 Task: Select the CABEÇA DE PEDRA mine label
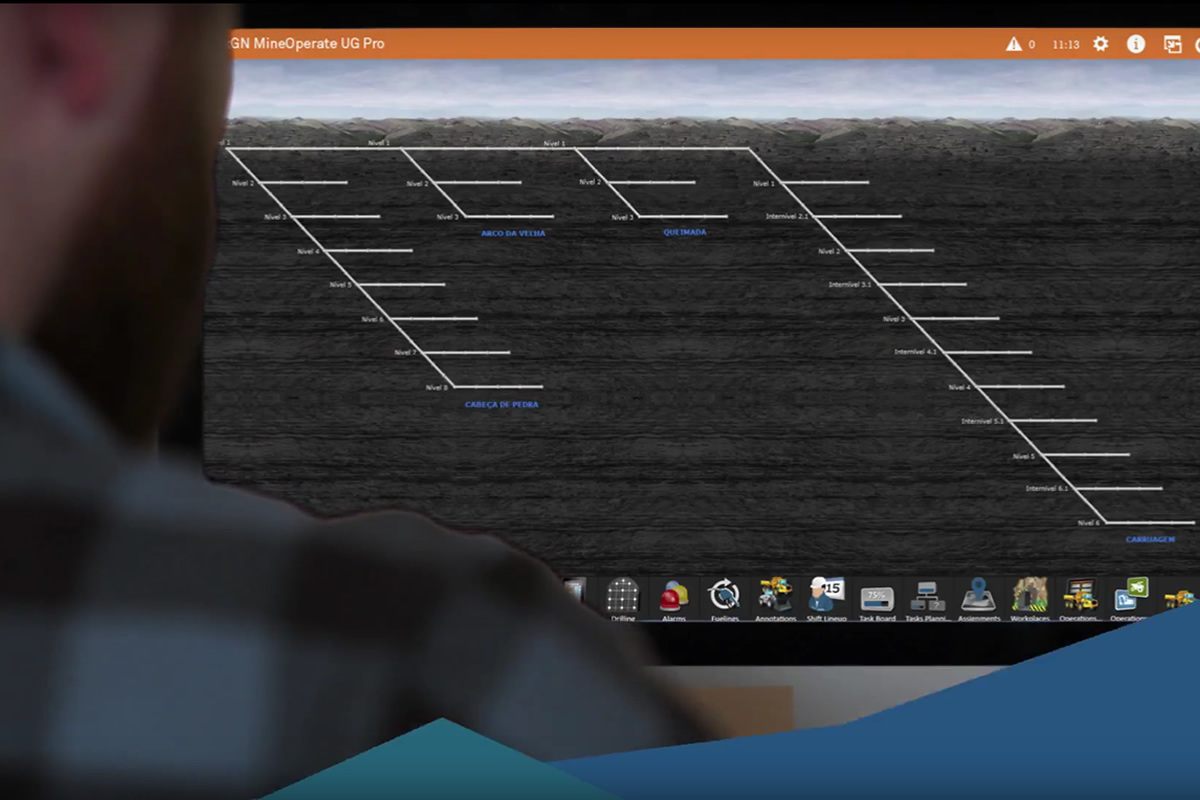tap(501, 405)
